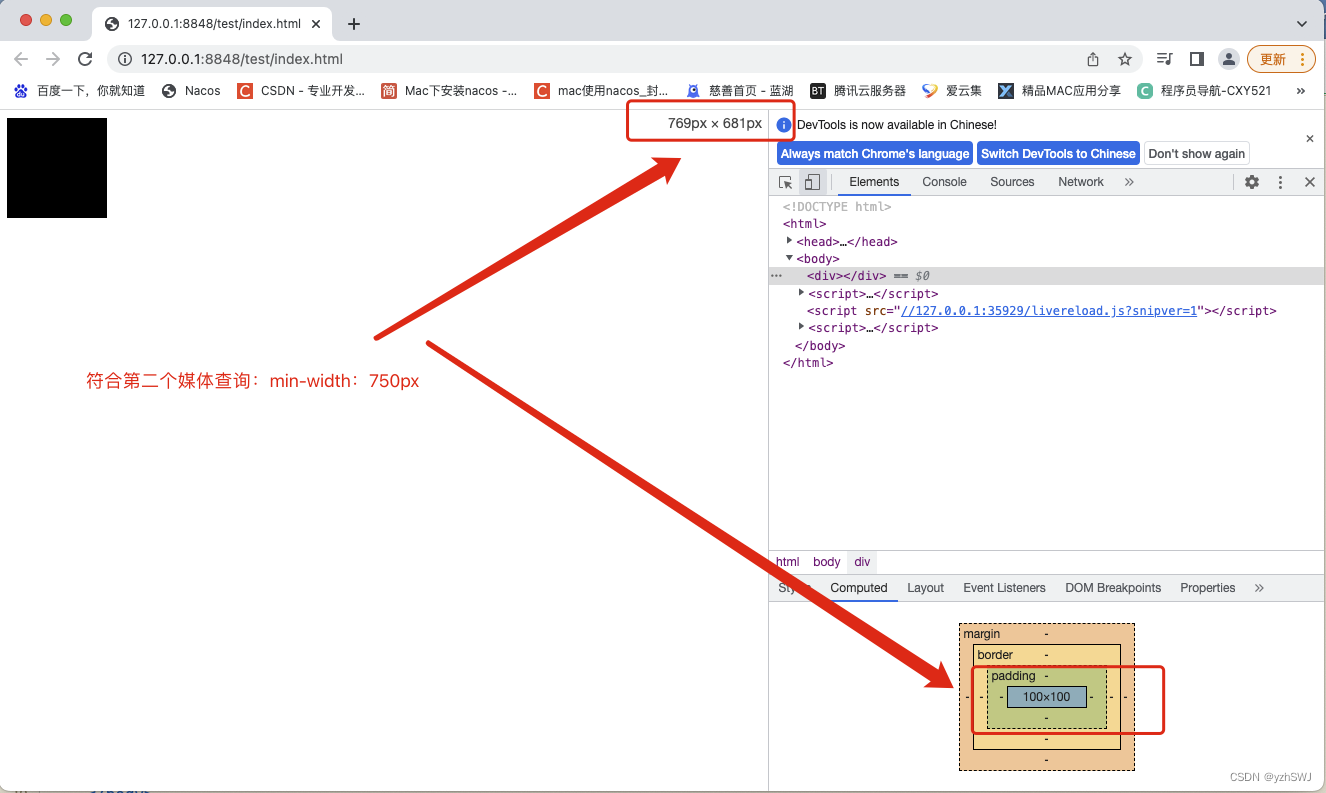Switch to the Network tab
The height and width of the screenshot is (793, 1326).
tap(1081, 182)
